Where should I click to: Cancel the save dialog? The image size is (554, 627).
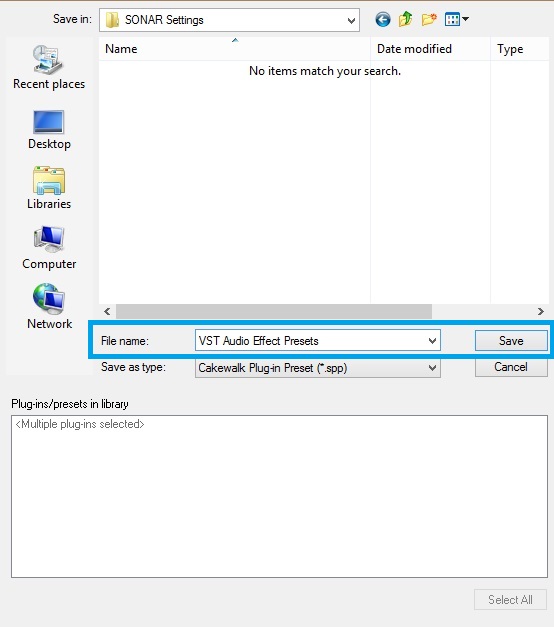511,367
